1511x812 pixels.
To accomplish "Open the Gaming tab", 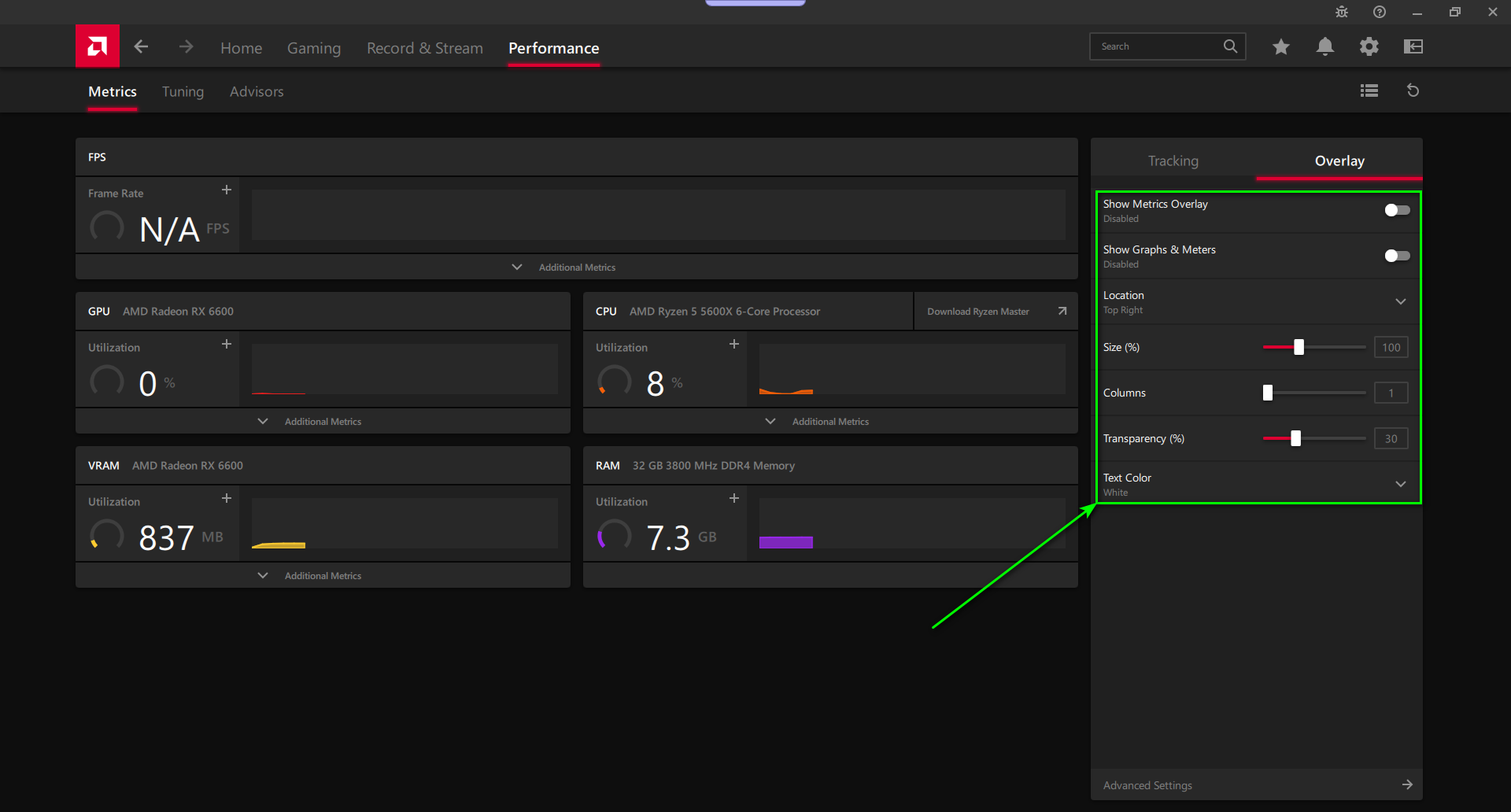I will pyautogui.click(x=314, y=48).
